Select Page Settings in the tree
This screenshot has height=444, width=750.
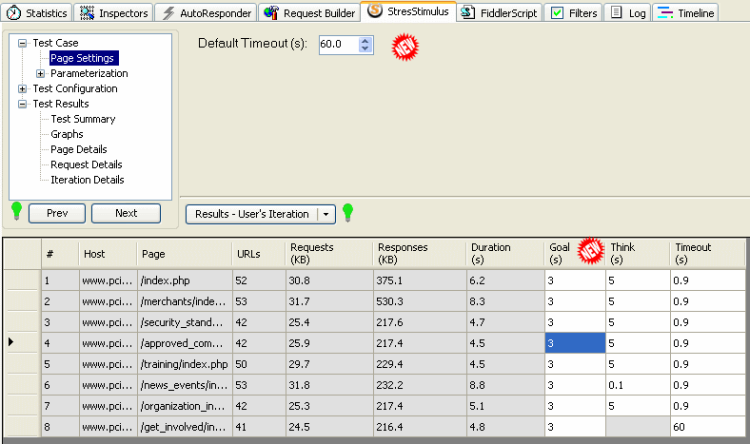(83, 58)
